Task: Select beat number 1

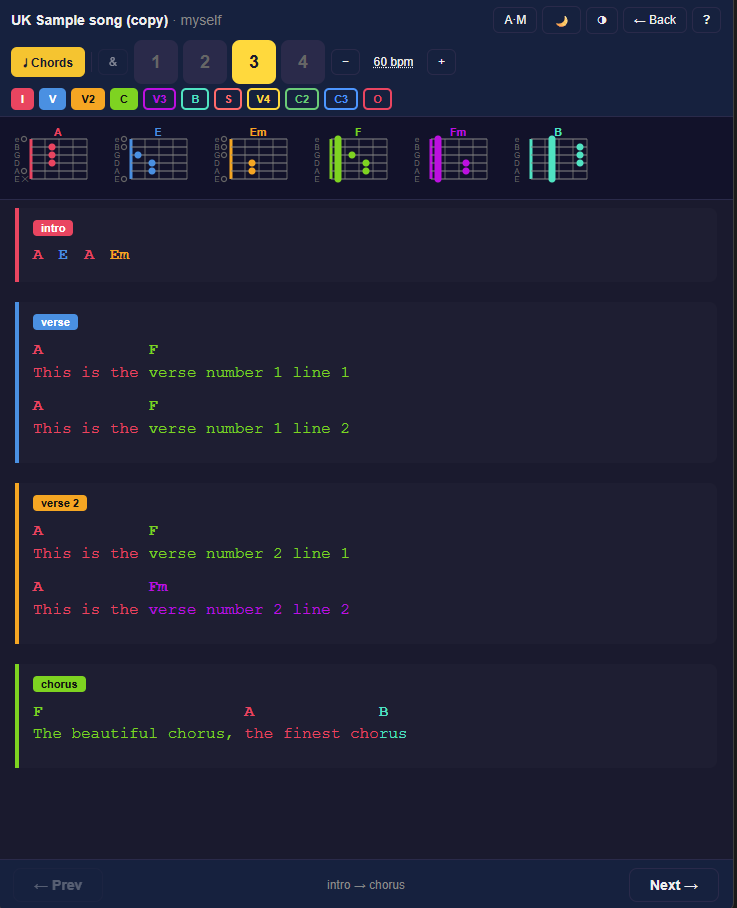Action: click(x=156, y=62)
